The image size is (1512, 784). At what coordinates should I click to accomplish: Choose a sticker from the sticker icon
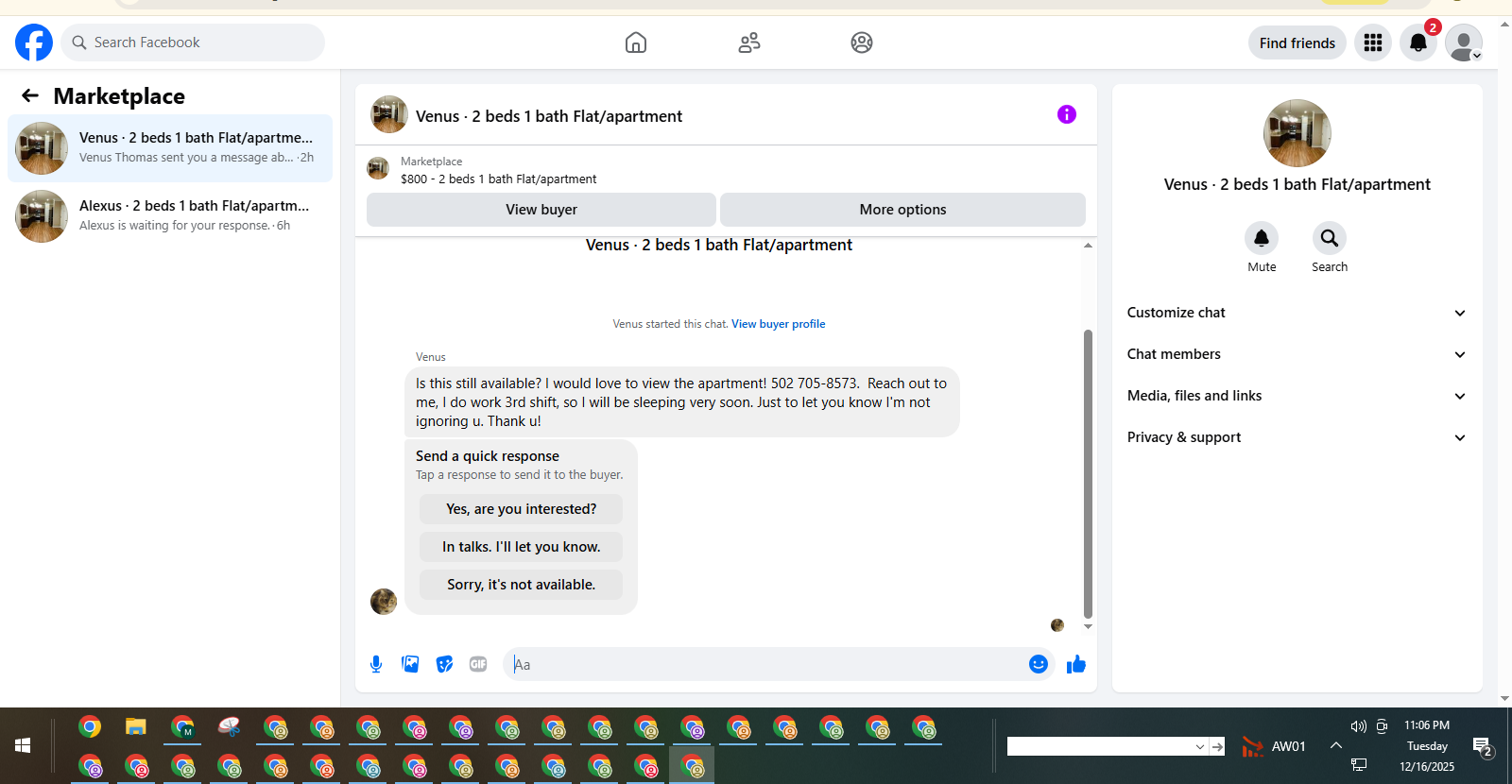pos(444,664)
